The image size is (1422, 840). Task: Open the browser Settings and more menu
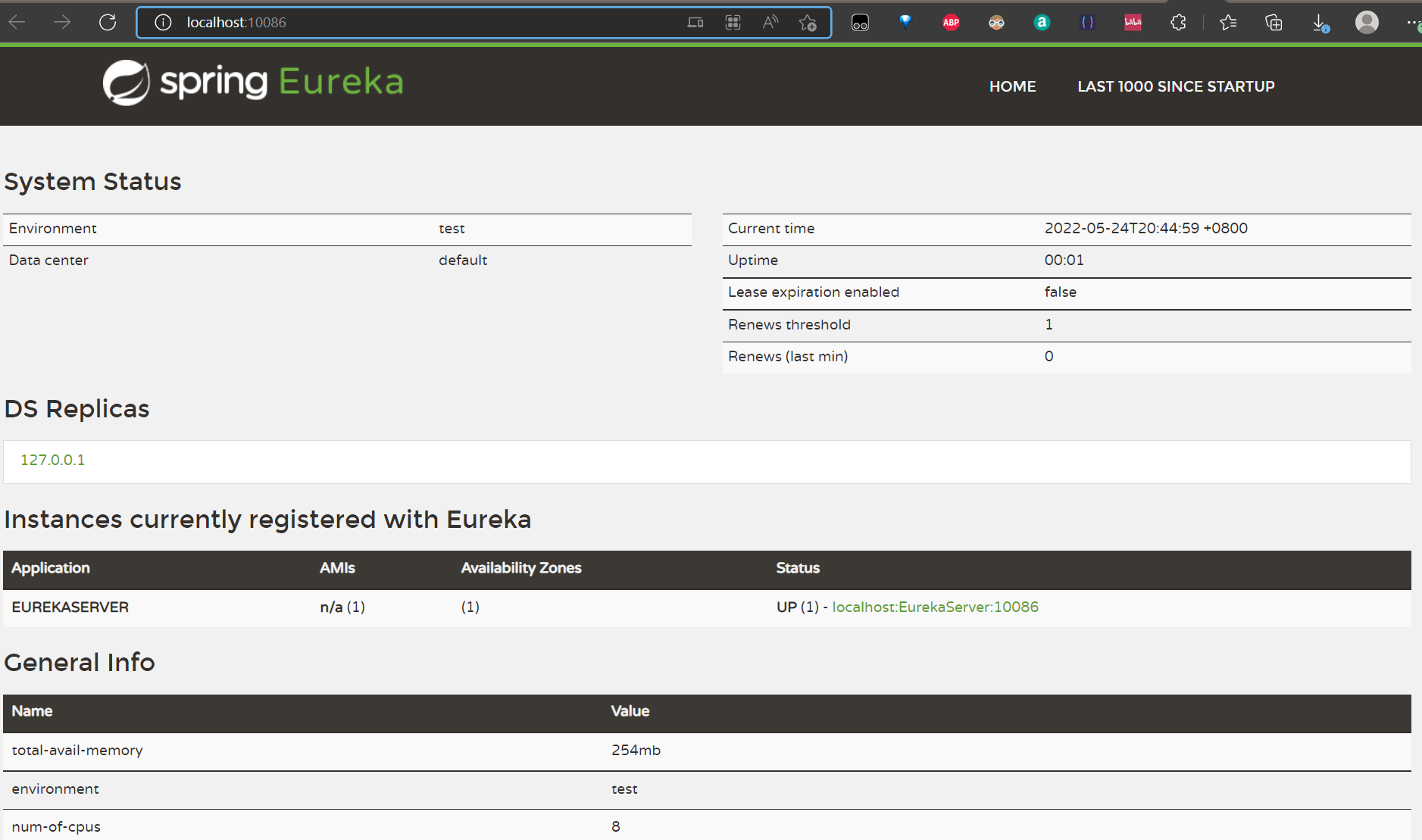1412,23
